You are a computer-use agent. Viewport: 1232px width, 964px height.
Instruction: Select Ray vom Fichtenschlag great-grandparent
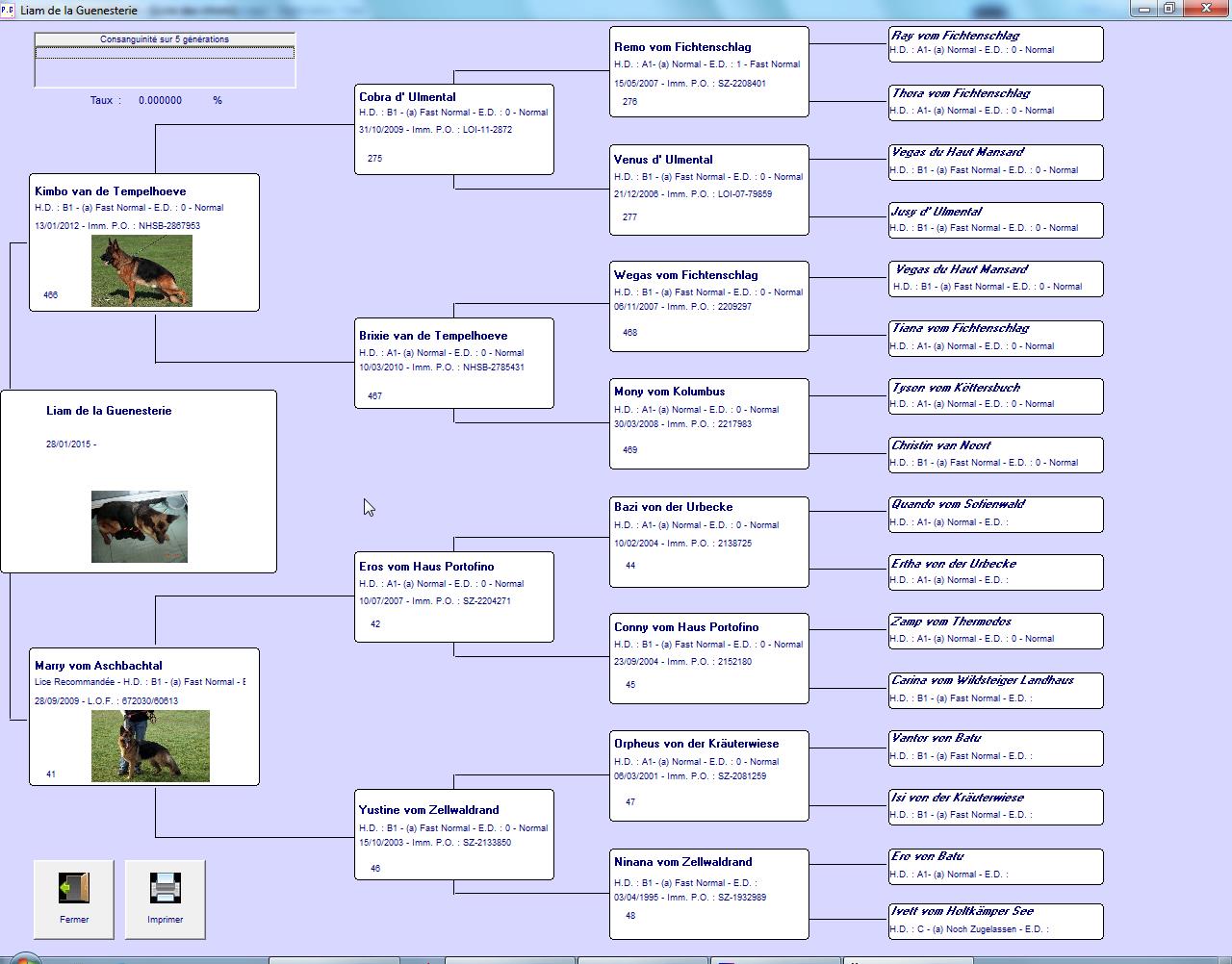tap(995, 43)
